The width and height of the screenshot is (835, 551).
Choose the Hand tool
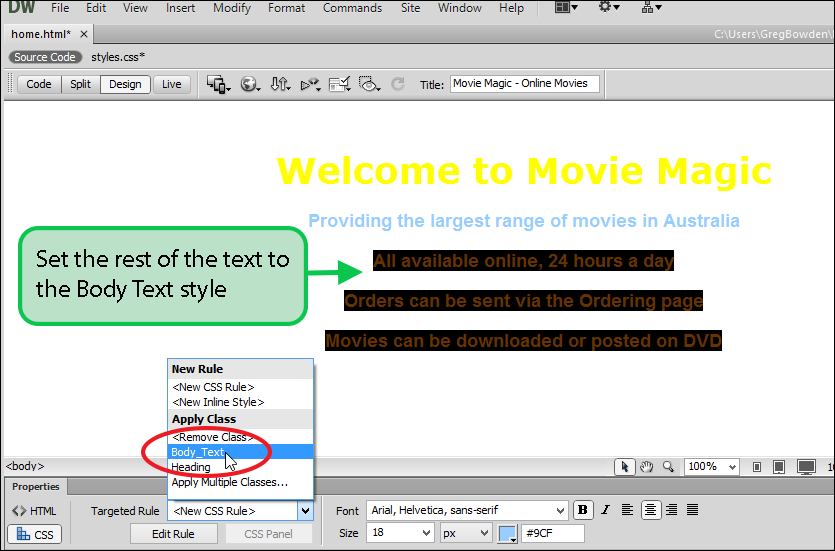pyautogui.click(x=646, y=467)
